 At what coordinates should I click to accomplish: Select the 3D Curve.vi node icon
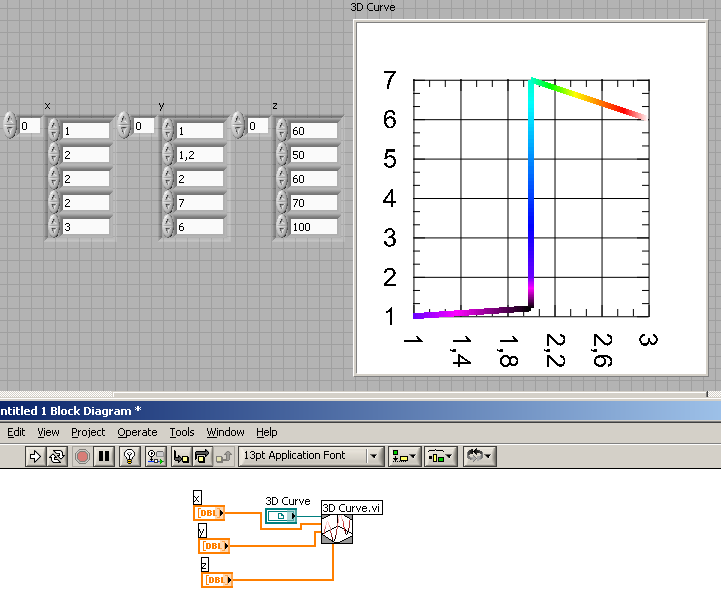[334, 531]
